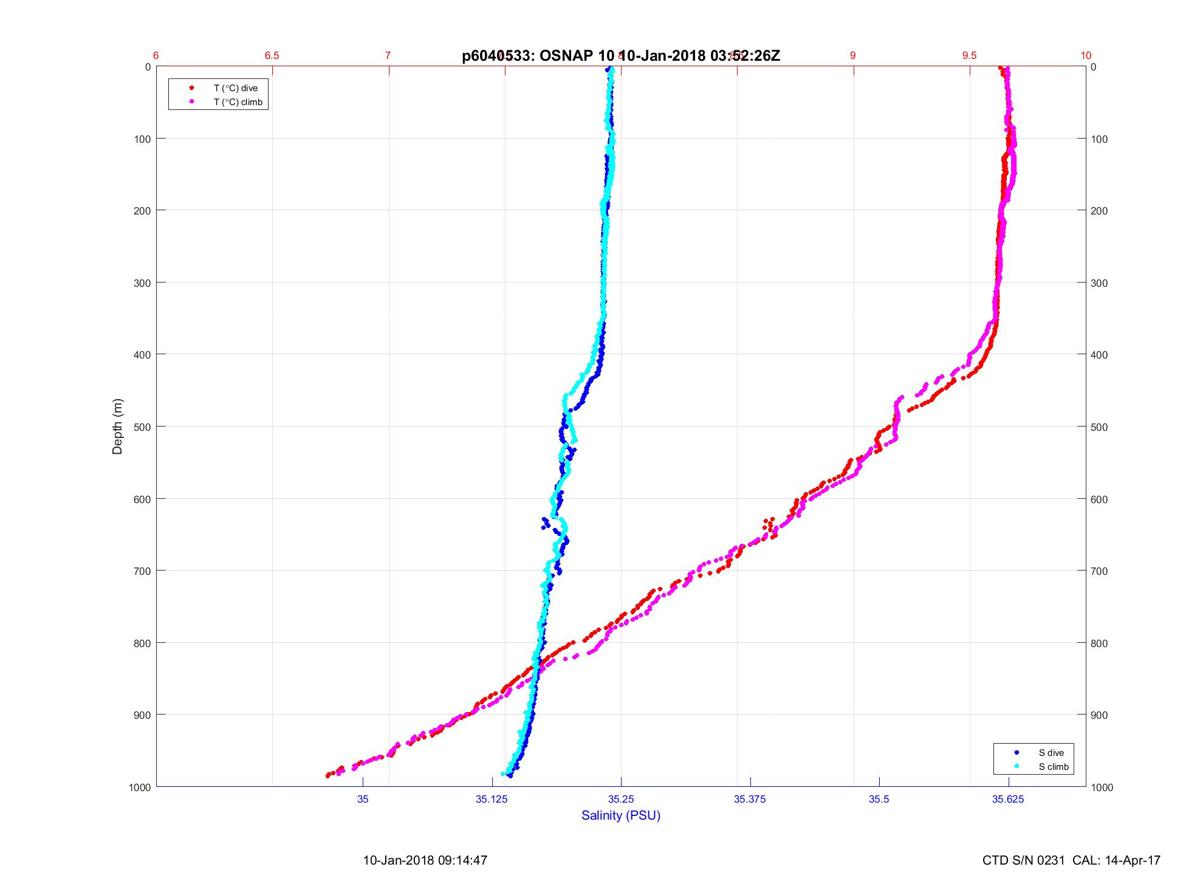Click the 35.625 salinity tick label

(1008, 799)
